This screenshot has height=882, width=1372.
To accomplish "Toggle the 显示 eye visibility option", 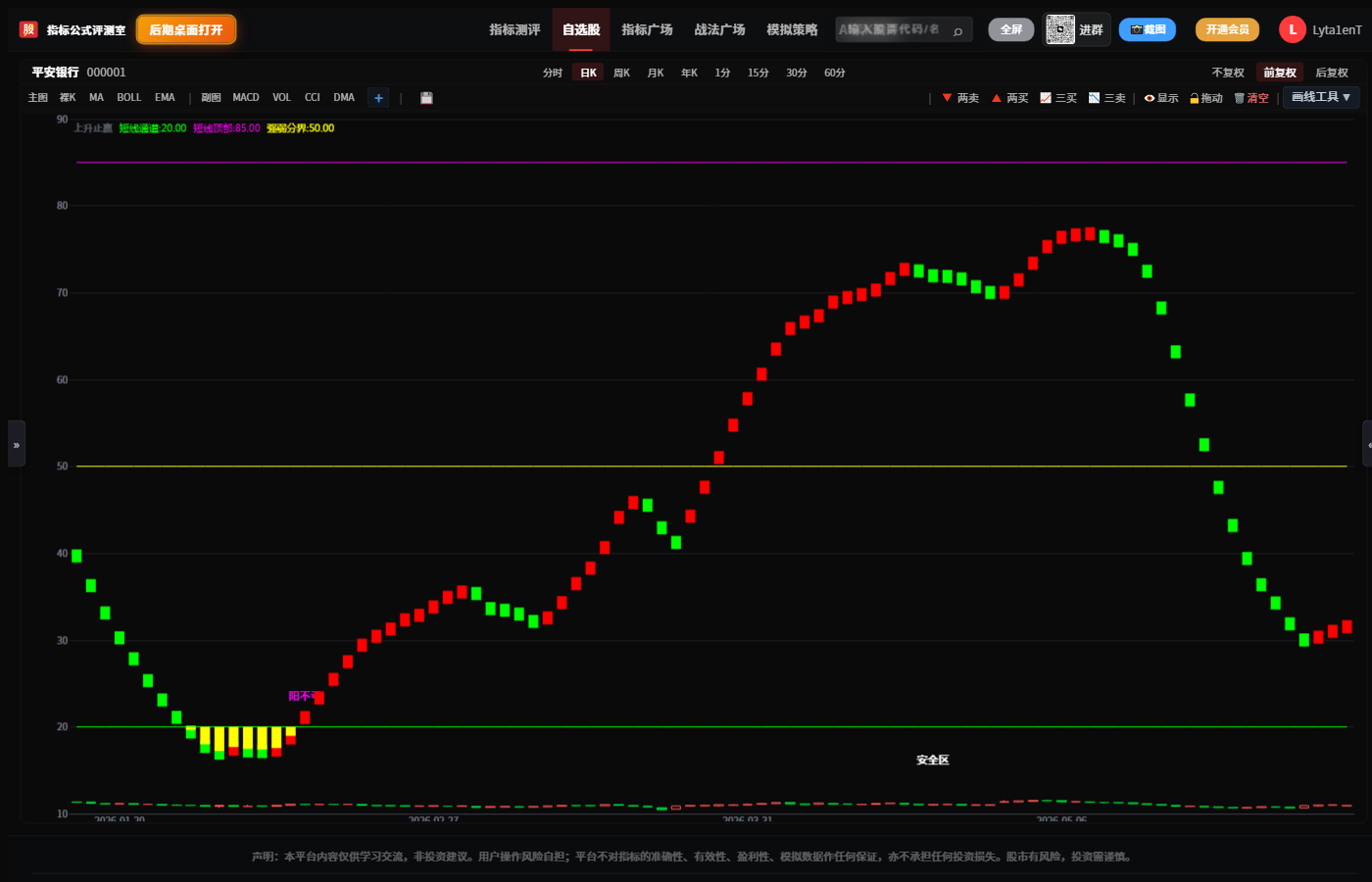I will 1161,98.
